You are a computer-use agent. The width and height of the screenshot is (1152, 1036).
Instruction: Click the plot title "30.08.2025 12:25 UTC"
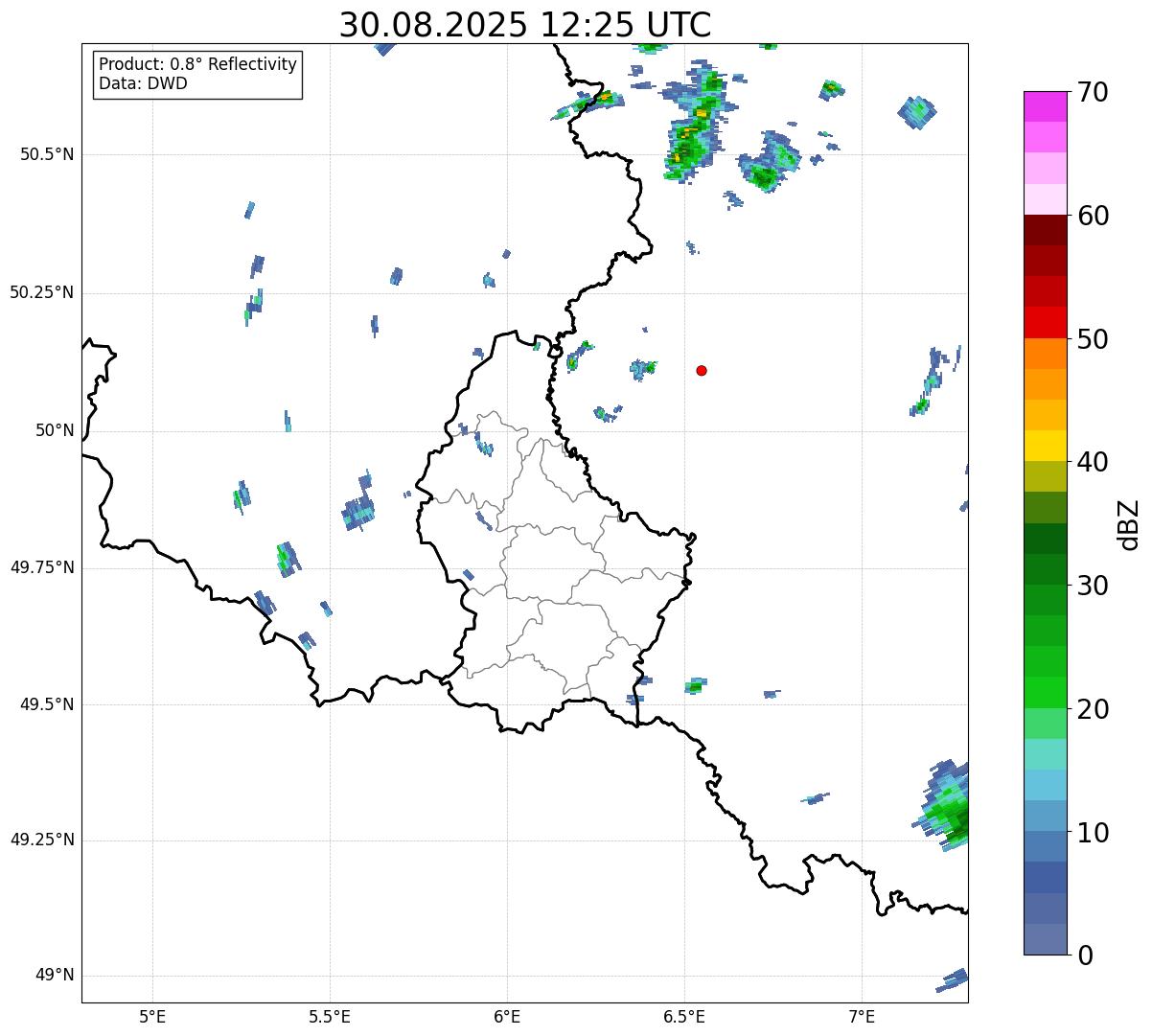pyautogui.click(x=524, y=25)
